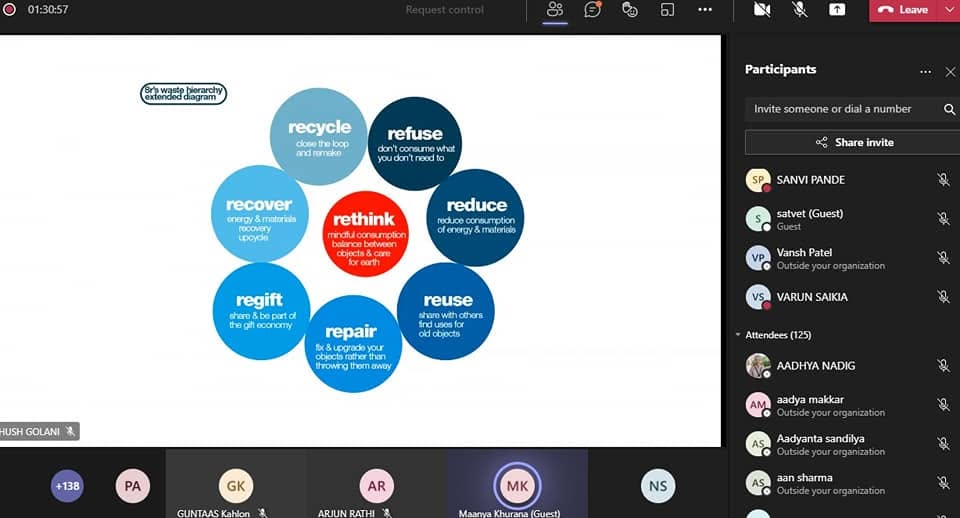Leave the meeting
The width and height of the screenshot is (960, 518).
click(904, 10)
